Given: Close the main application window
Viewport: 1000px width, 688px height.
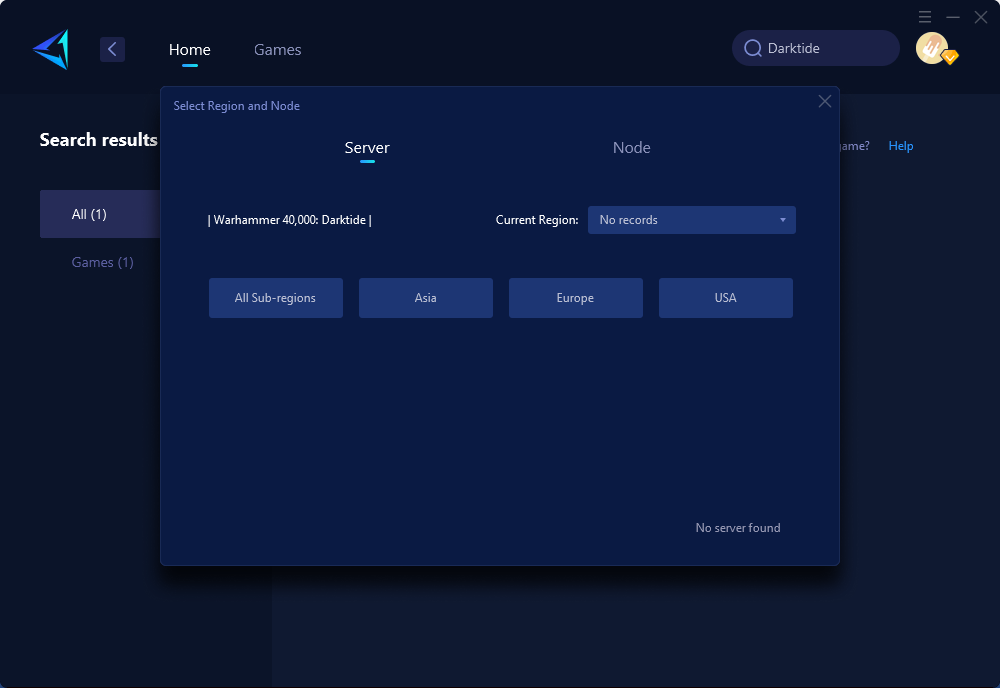Looking at the screenshot, I should 981,17.
